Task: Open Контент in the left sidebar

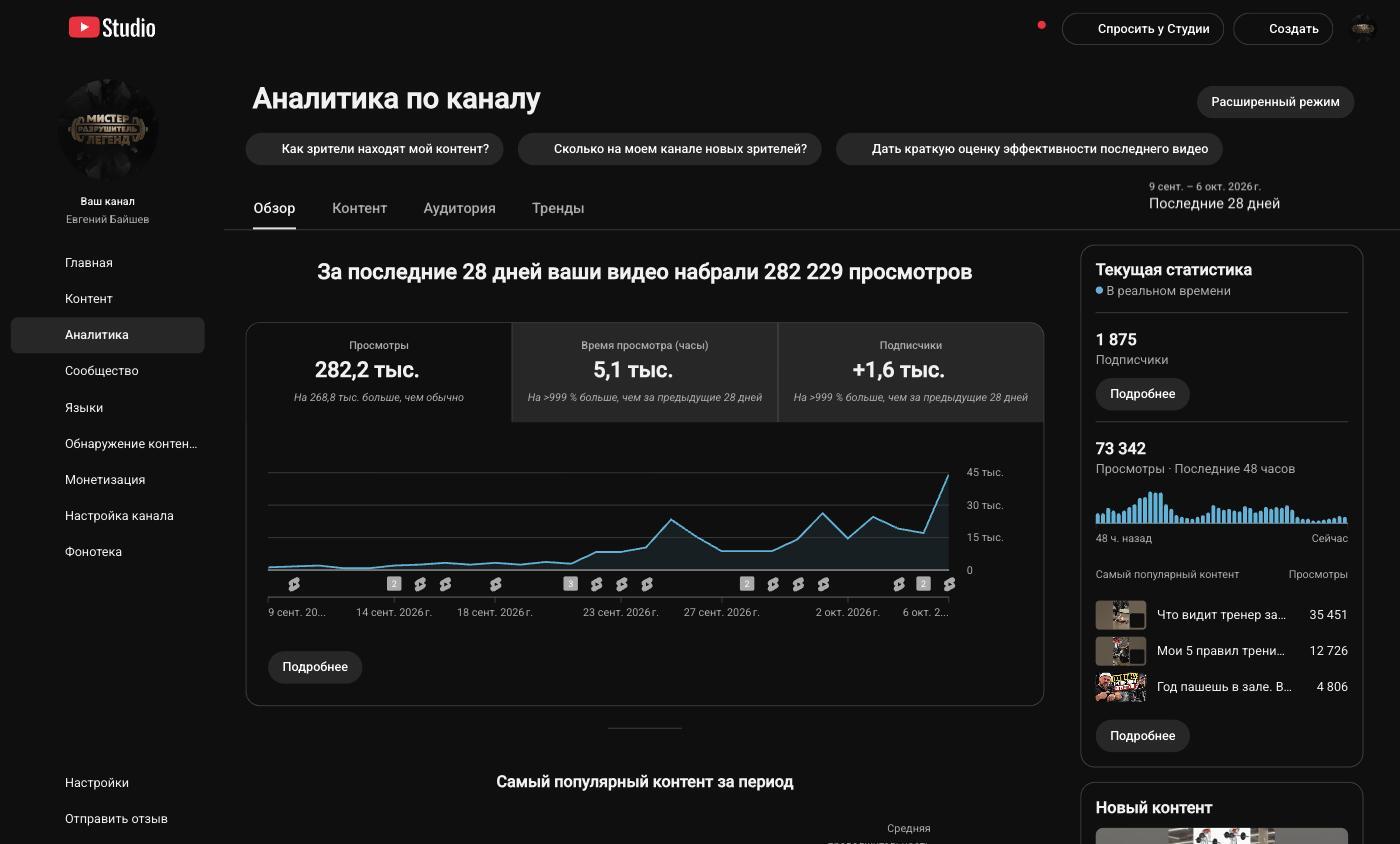Action: (x=108, y=299)
